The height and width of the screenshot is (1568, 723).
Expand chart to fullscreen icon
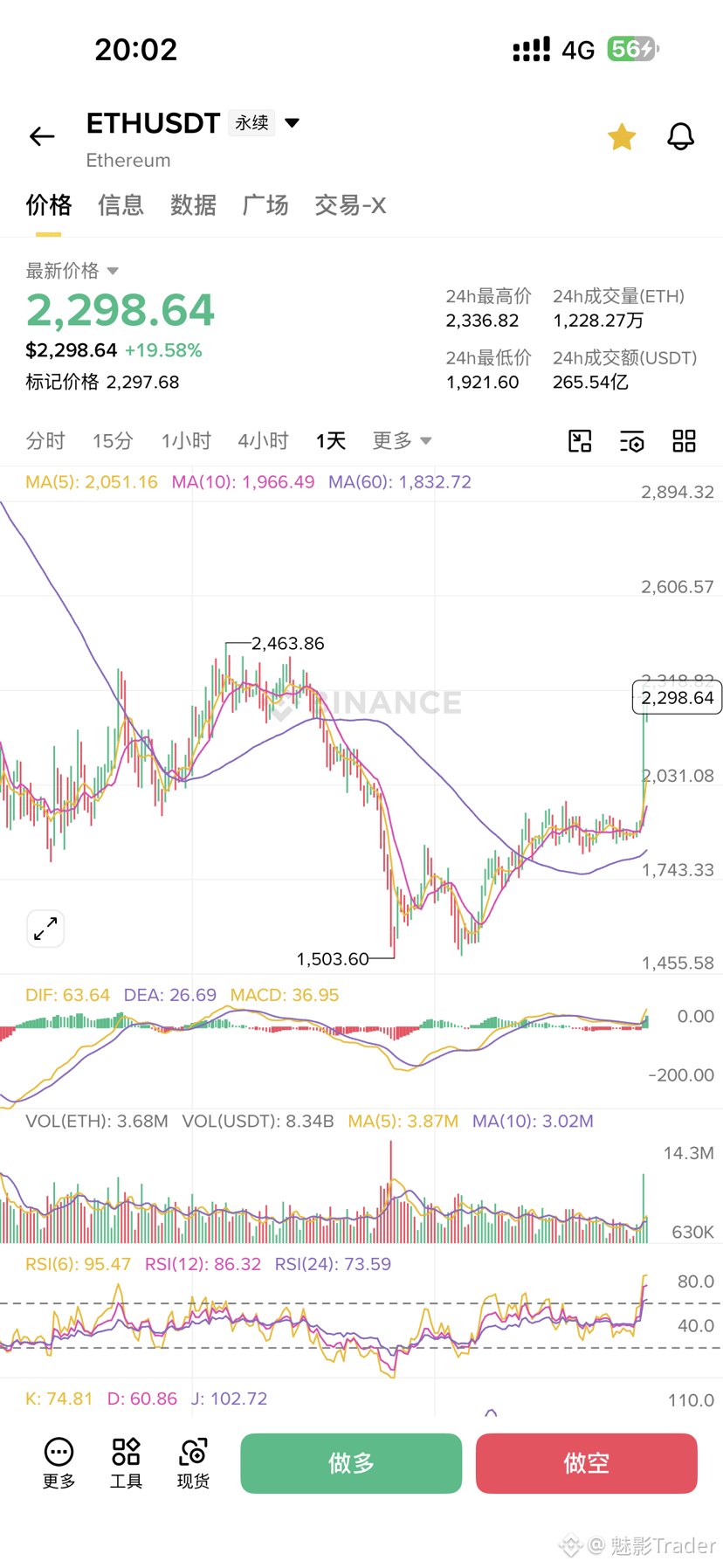(x=45, y=929)
